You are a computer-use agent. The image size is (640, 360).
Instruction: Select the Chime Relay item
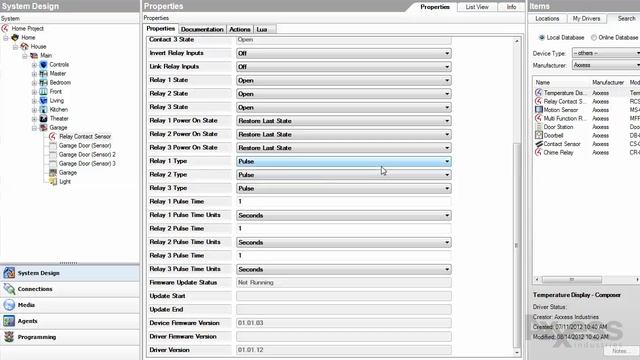558,152
